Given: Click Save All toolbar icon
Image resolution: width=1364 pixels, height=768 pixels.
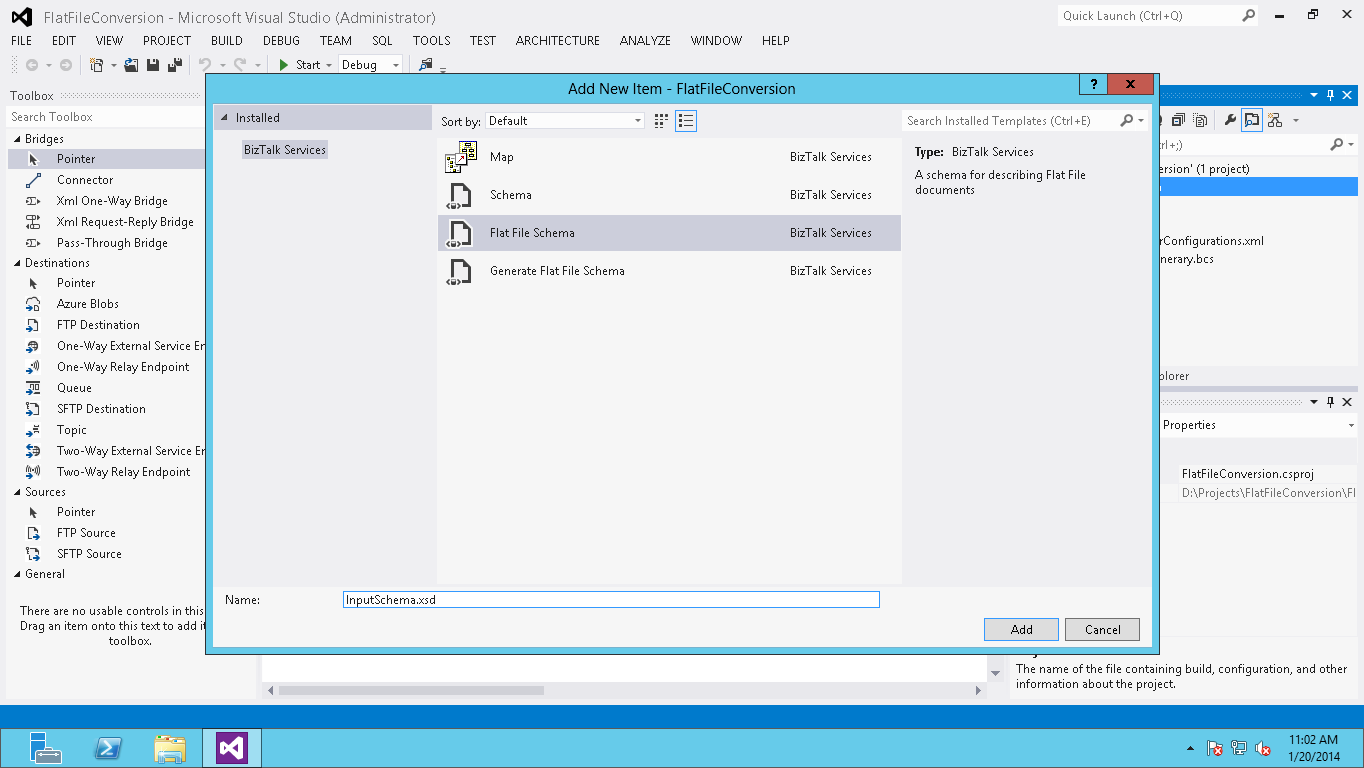Looking at the screenshot, I should (174, 65).
